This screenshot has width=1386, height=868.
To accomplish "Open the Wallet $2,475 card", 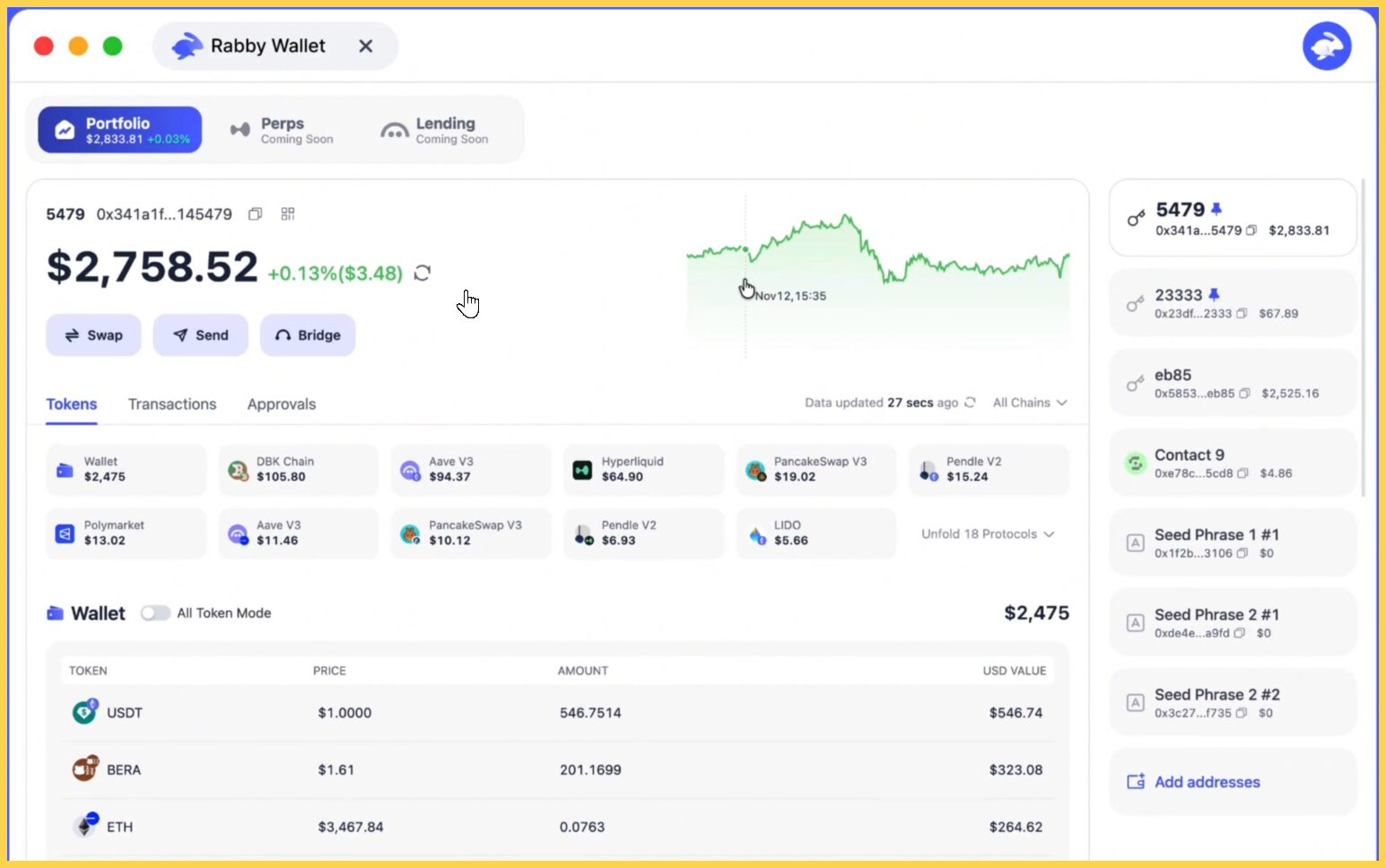I will [x=126, y=470].
